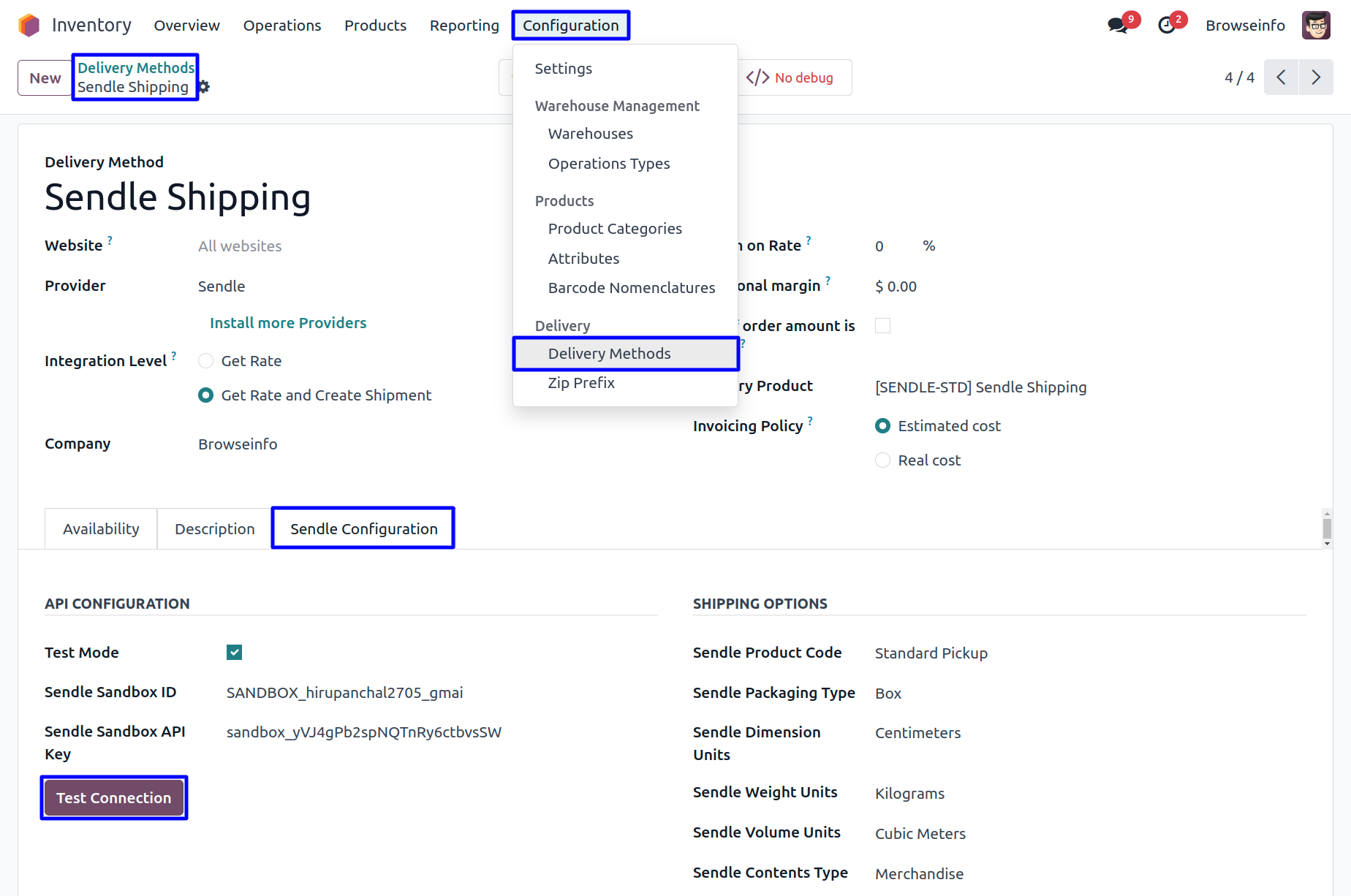Click the user avatar picture

click(1316, 26)
